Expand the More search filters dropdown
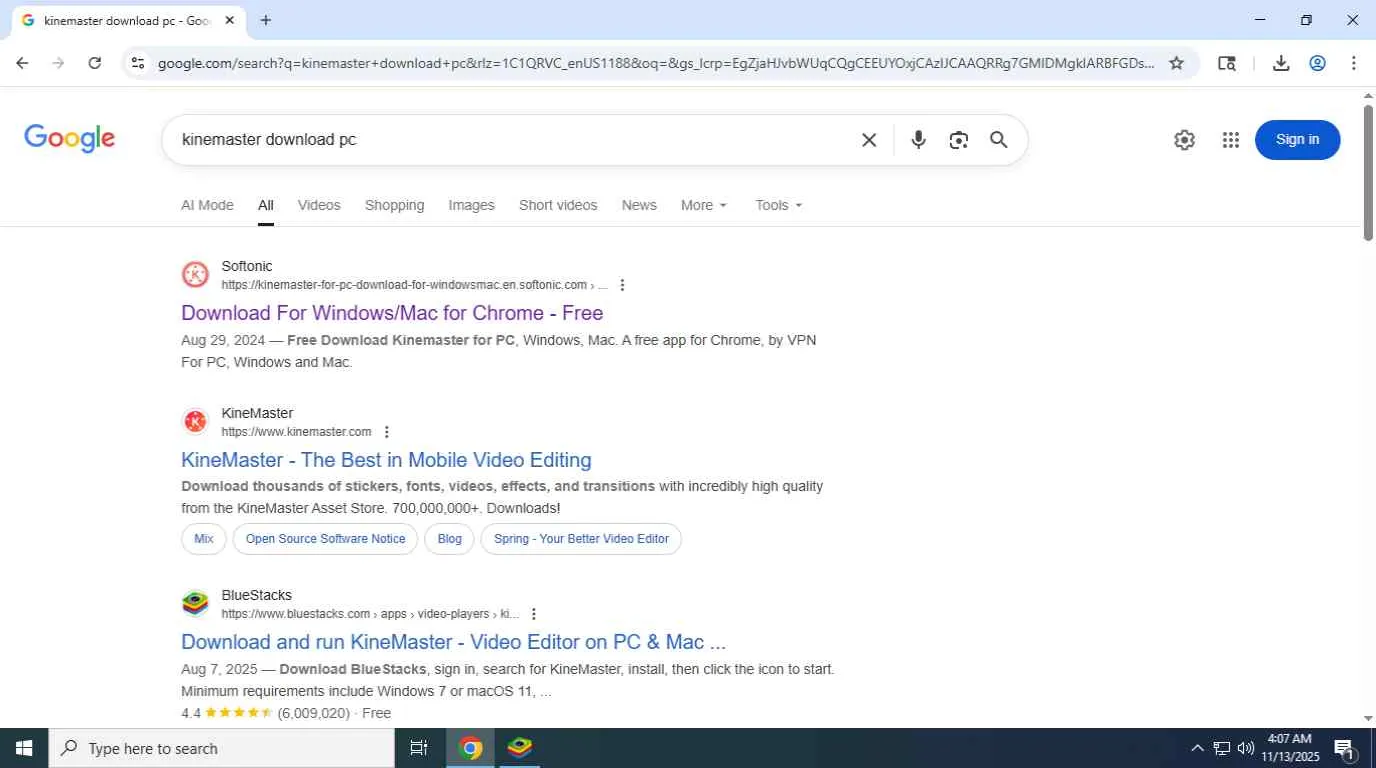1376x768 pixels. tap(704, 205)
